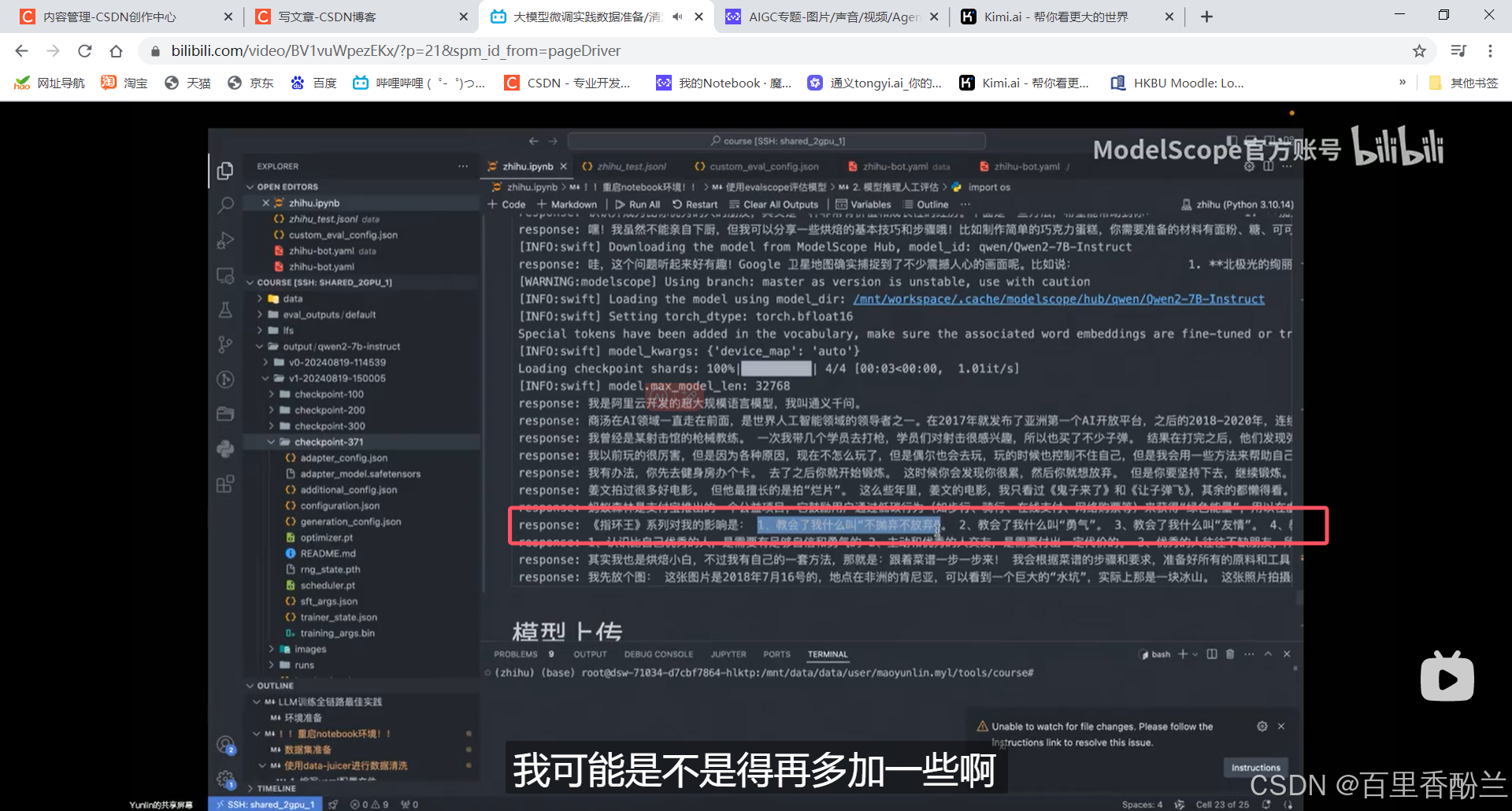Open a new browser tab
The height and width of the screenshot is (811, 1512).
(x=1206, y=17)
